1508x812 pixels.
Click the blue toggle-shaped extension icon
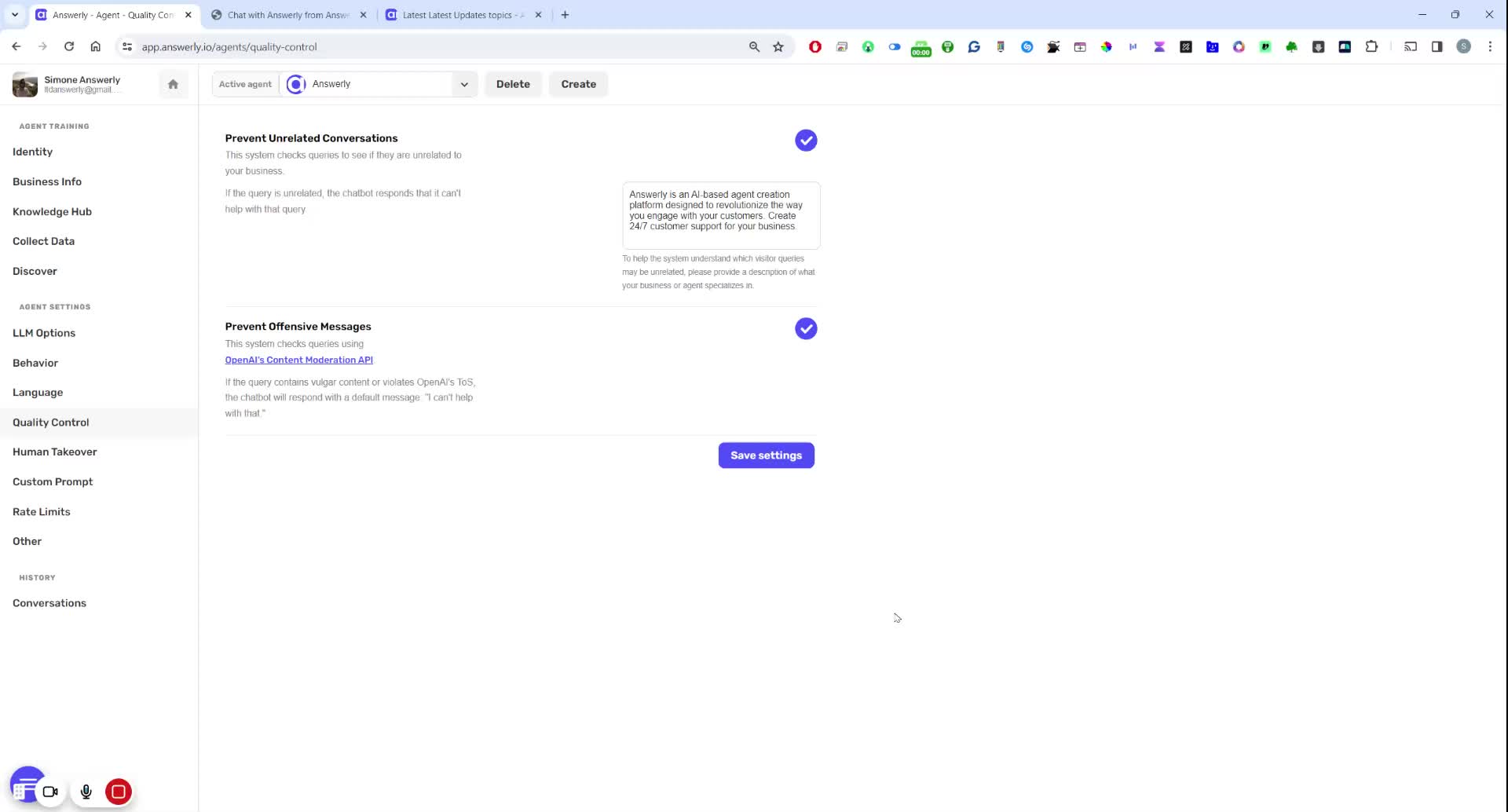pyautogui.click(x=895, y=47)
